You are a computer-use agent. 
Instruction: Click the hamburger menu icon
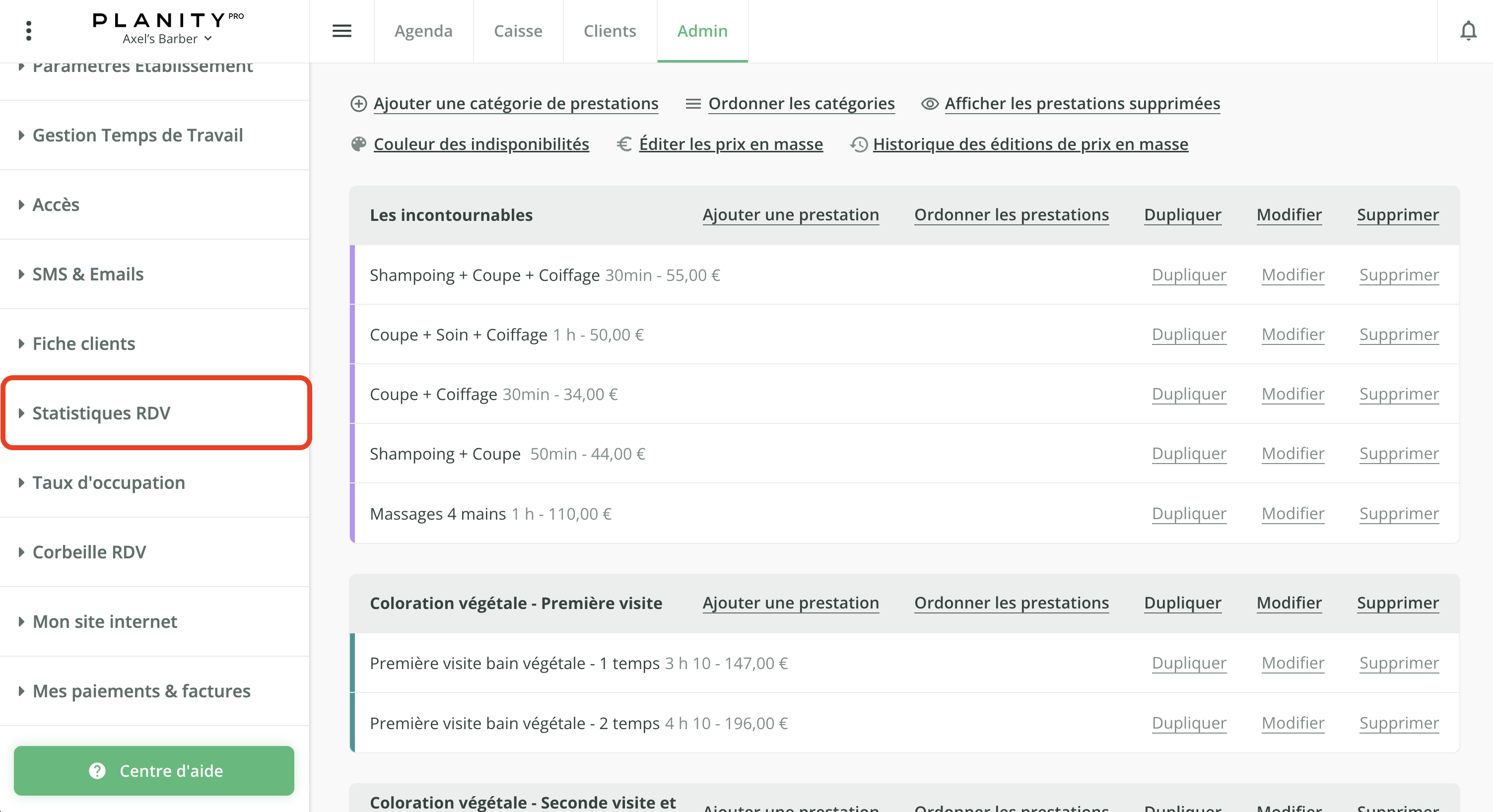coord(342,31)
